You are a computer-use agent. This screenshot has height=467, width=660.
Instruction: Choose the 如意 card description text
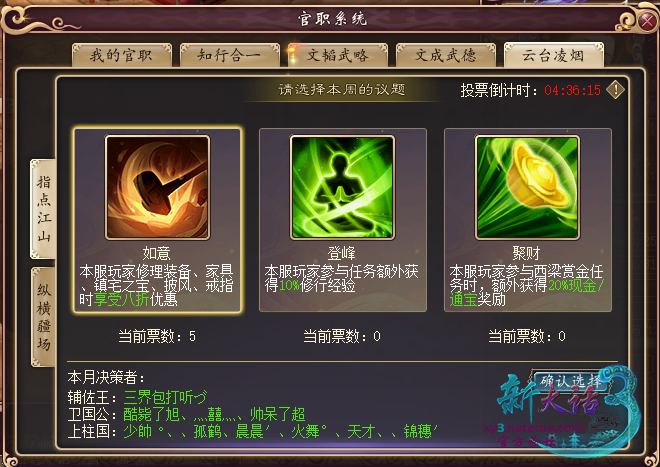[x=156, y=286]
